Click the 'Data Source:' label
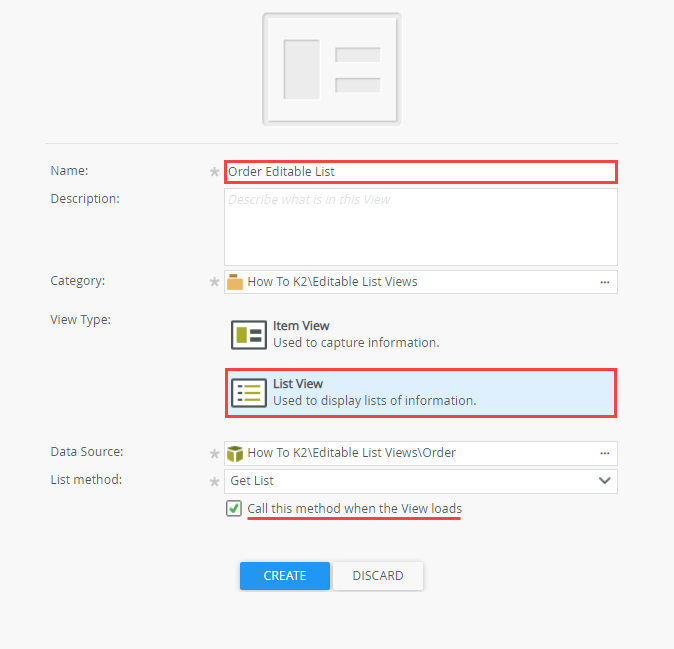The width and height of the screenshot is (674, 649). pyautogui.click(x=87, y=452)
